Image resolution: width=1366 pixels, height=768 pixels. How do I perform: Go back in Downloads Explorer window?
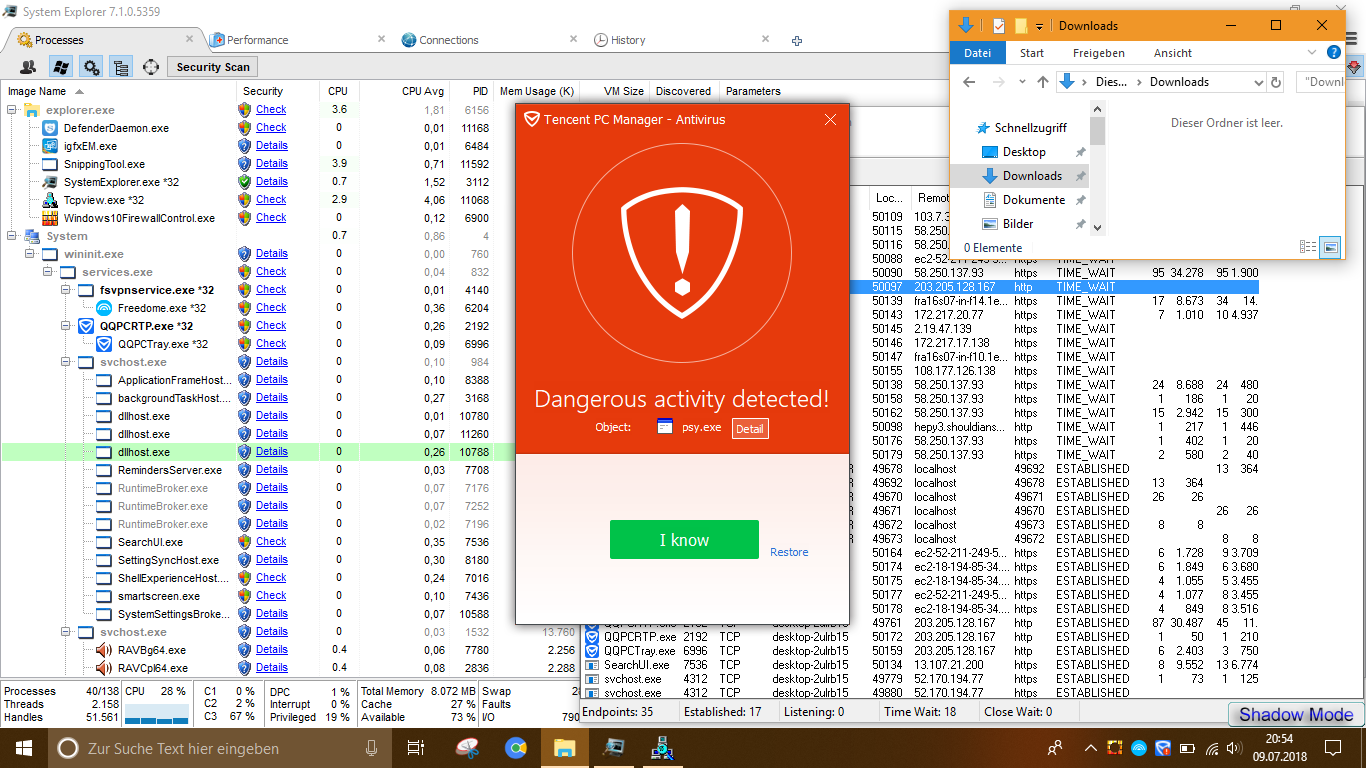(968, 82)
